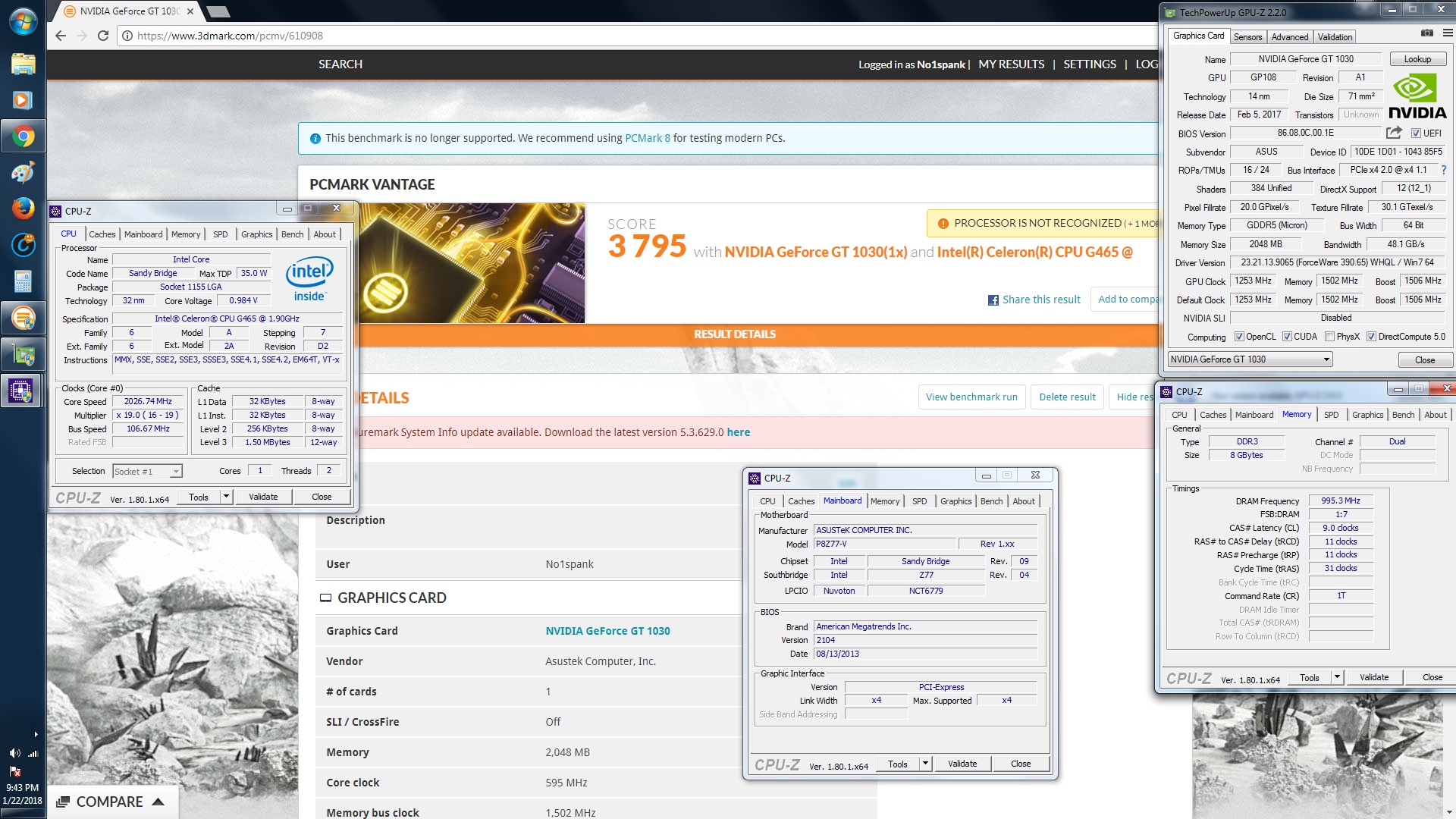This screenshot has height=819, width=1456.
Task: Launch Firefox from the taskbar
Action: click(x=23, y=209)
